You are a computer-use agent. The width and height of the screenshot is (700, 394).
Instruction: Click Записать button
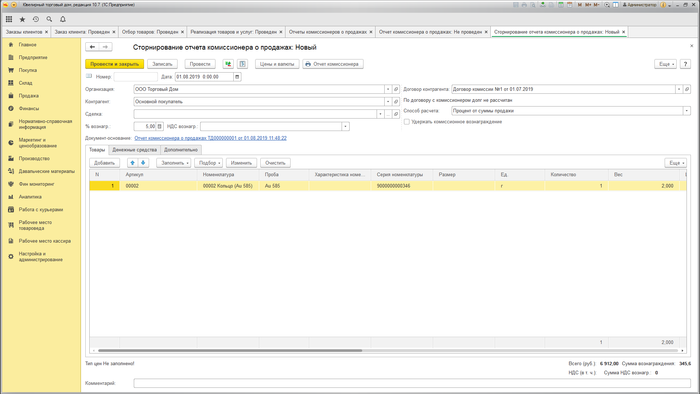click(162, 64)
